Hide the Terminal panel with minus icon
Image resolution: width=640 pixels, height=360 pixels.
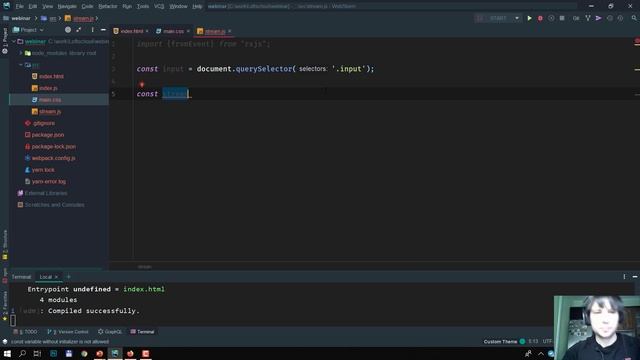(x=635, y=277)
